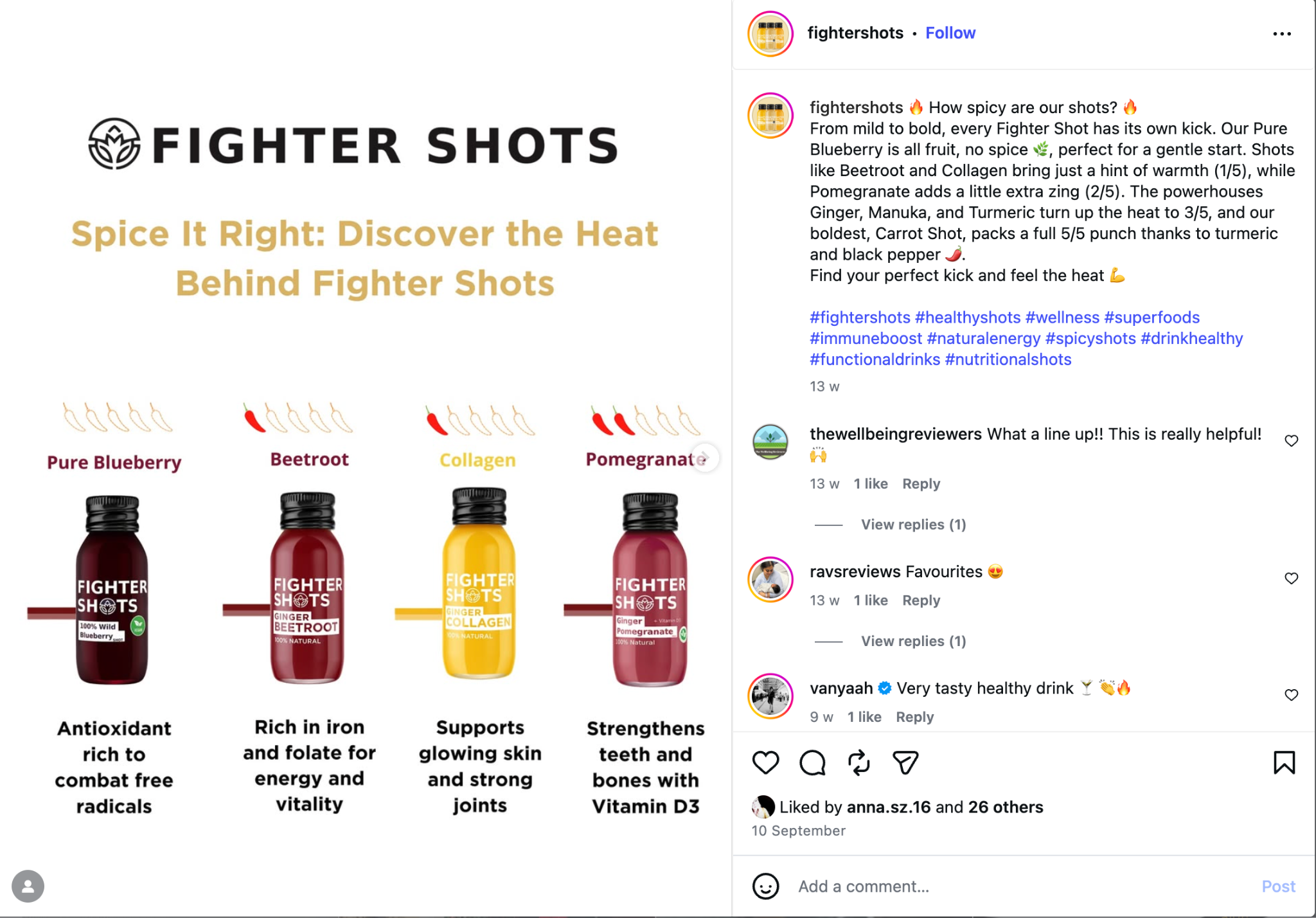This screenshot has height=918, width=1316.
Task: Like the ravsreviews comment
Action: click(x=1291, y=578)
